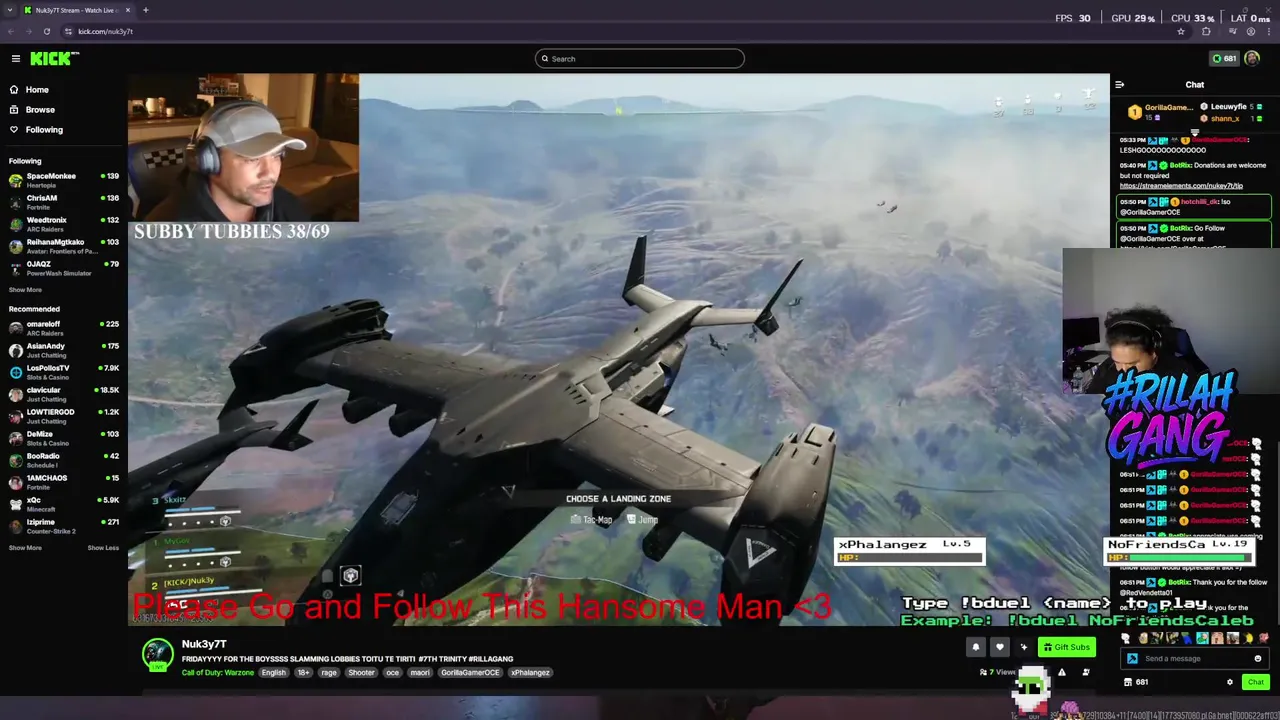1280x720 pixels.
Task: Expand Show More under Recommended
Action: (x=25, y=548)
